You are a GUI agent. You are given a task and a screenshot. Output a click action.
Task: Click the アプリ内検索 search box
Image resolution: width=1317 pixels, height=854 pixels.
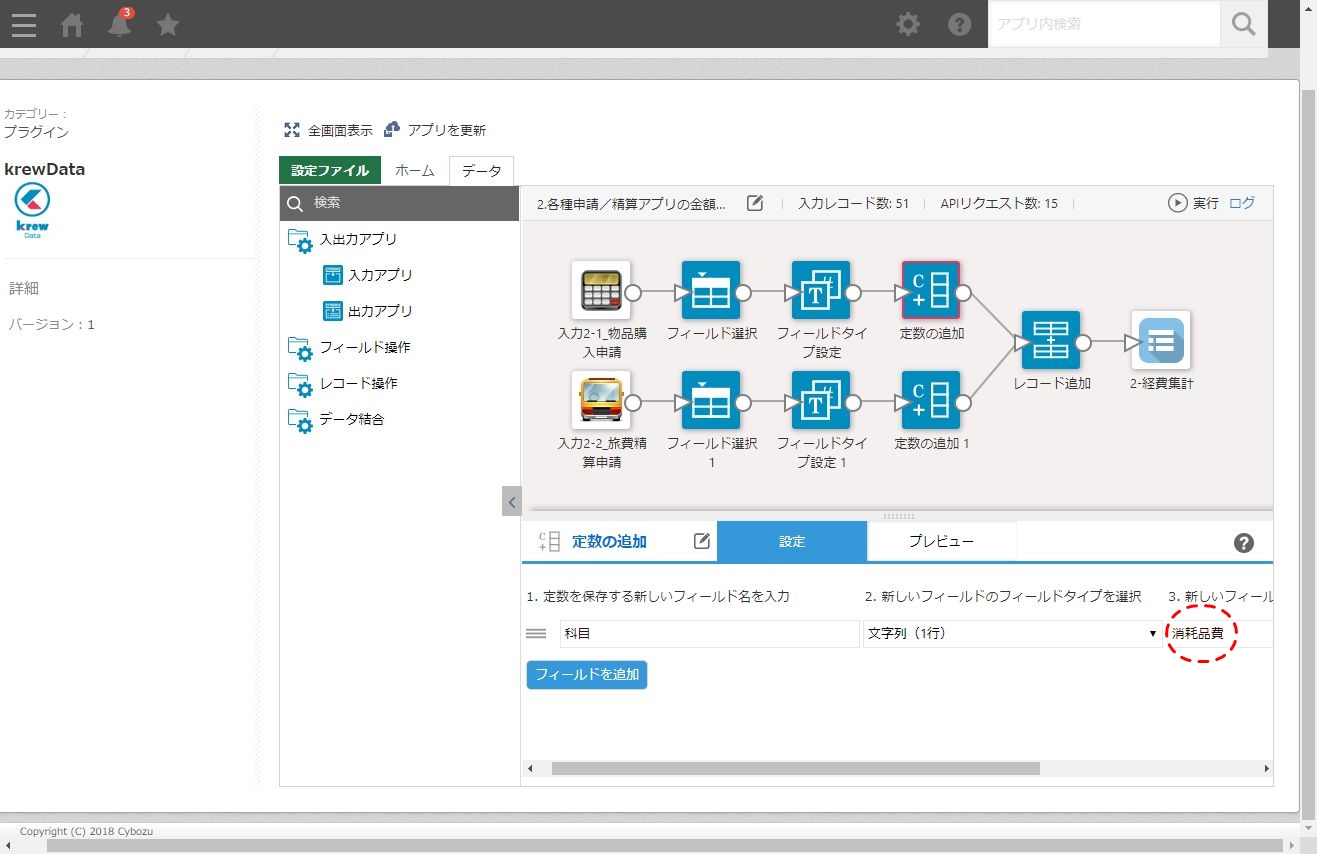point(1104,24)
